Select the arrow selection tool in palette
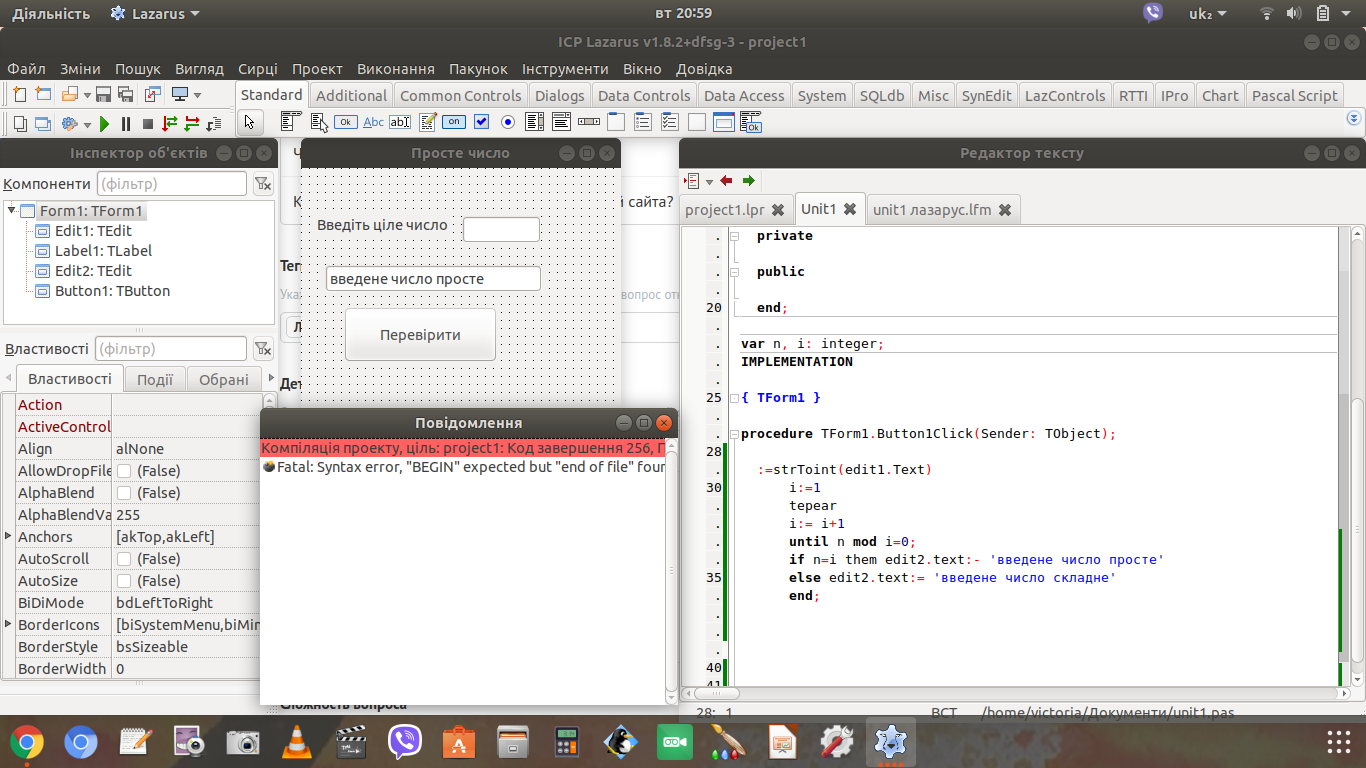This screenshot has width=1366, height=768. point(249,123)
